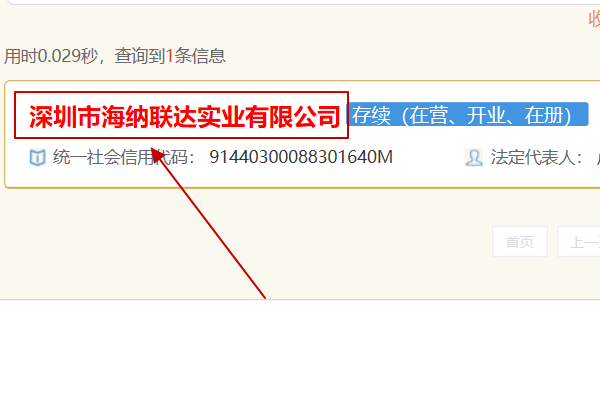
Task: Click the cut-off representative name after 法定代表人
Action: pyautogui.click(x=598, y=157)
